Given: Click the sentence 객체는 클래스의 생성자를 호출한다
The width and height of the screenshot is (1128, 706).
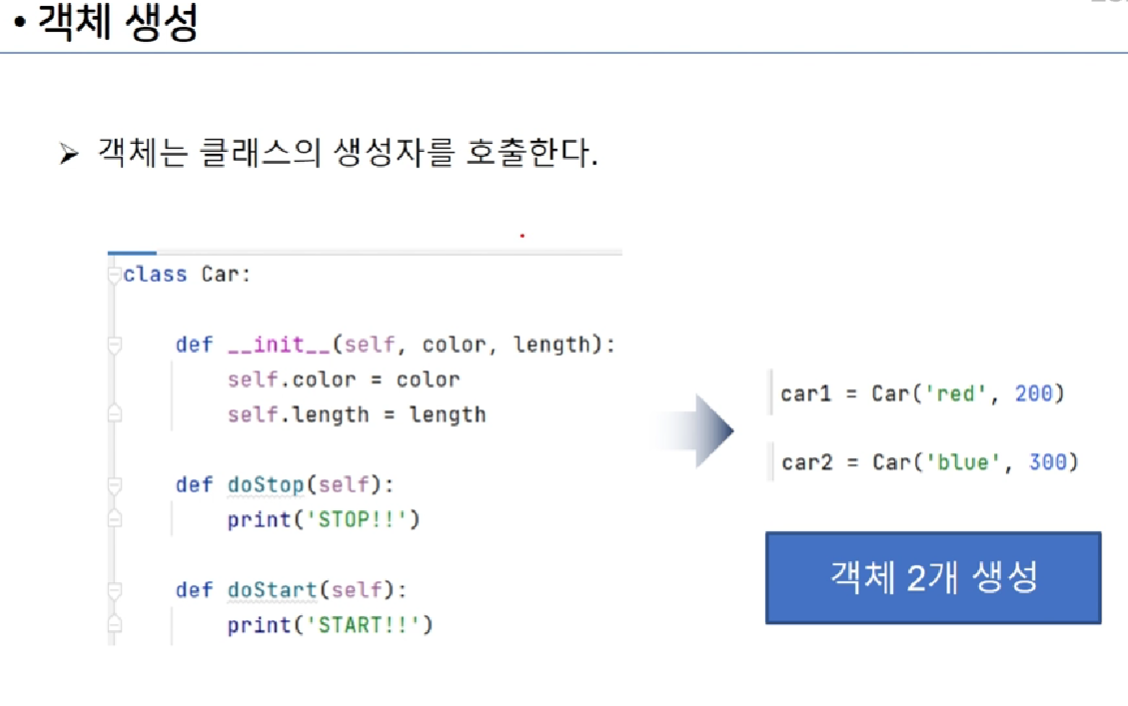Looking at the screenshot, I should (x=347, y=153).
